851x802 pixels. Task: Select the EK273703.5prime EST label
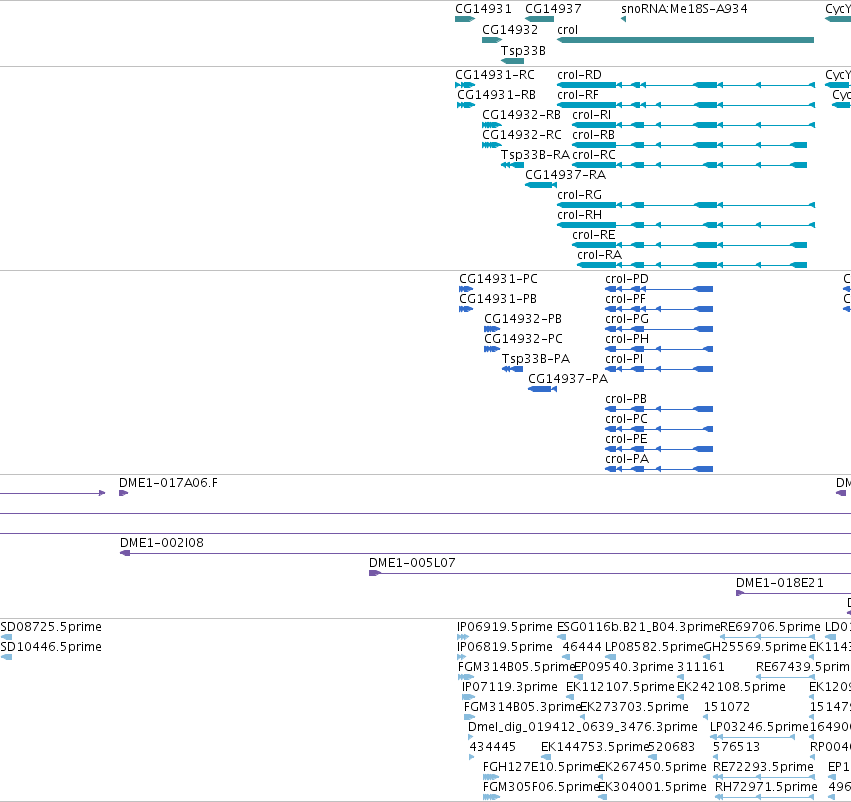(634, 706)
